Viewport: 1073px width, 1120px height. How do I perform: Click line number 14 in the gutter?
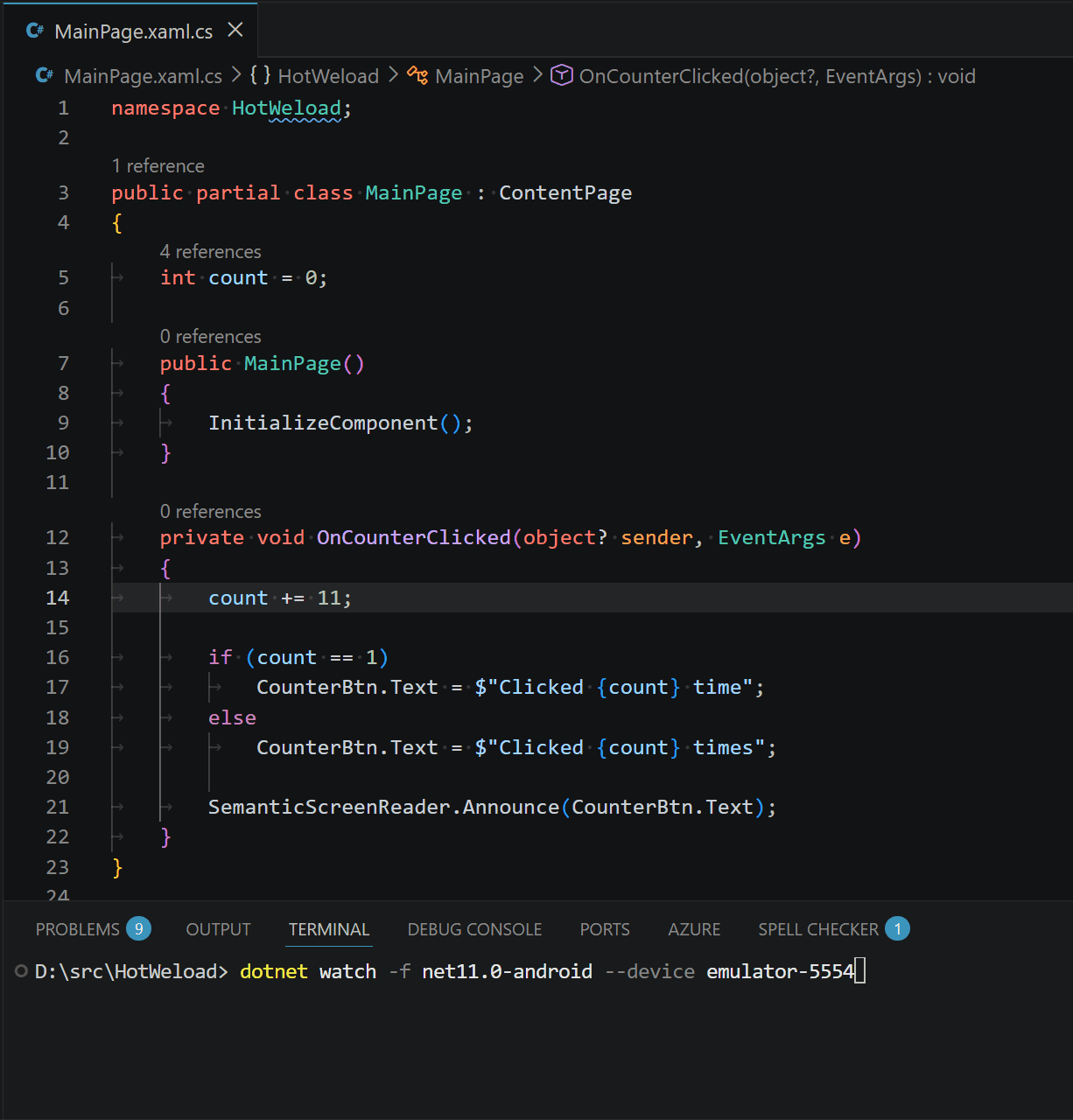(57, 598)
